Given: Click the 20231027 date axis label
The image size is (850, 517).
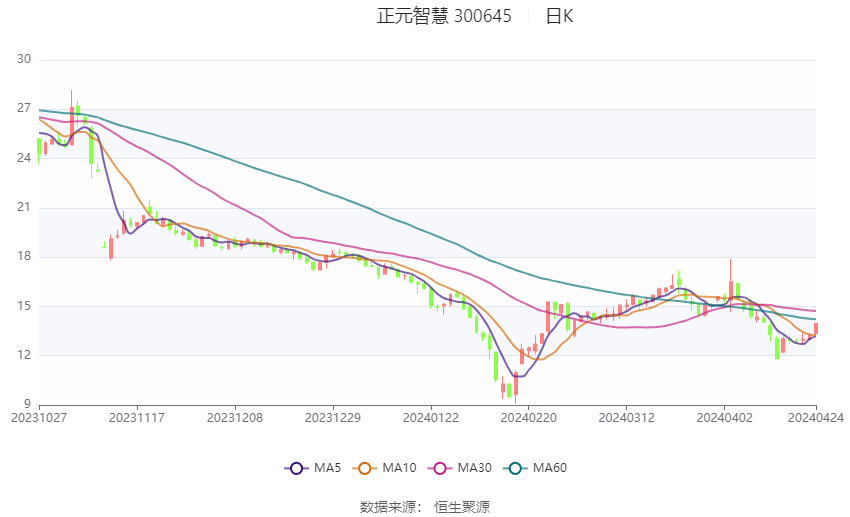Looking at the screenshot, I should pyautogui.click(x=39, y=418).
